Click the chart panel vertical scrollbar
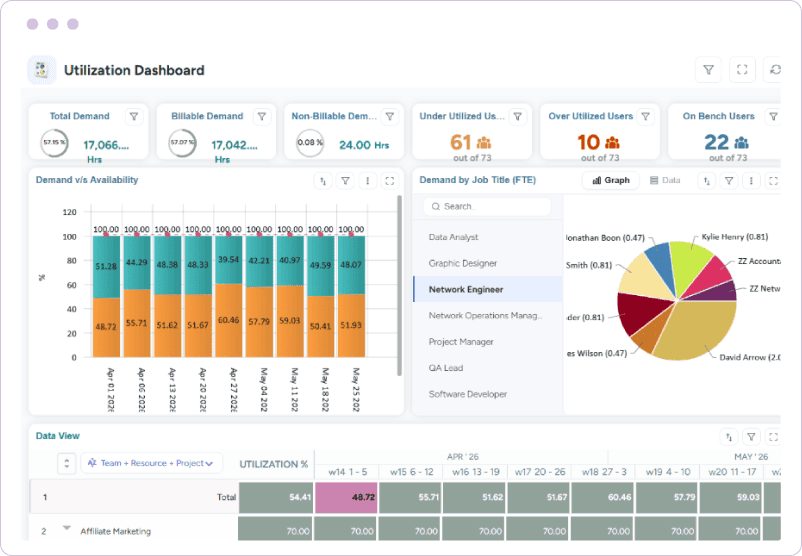Image resolution: width=802 pixels, height=556 pixels. click(399, 285)
